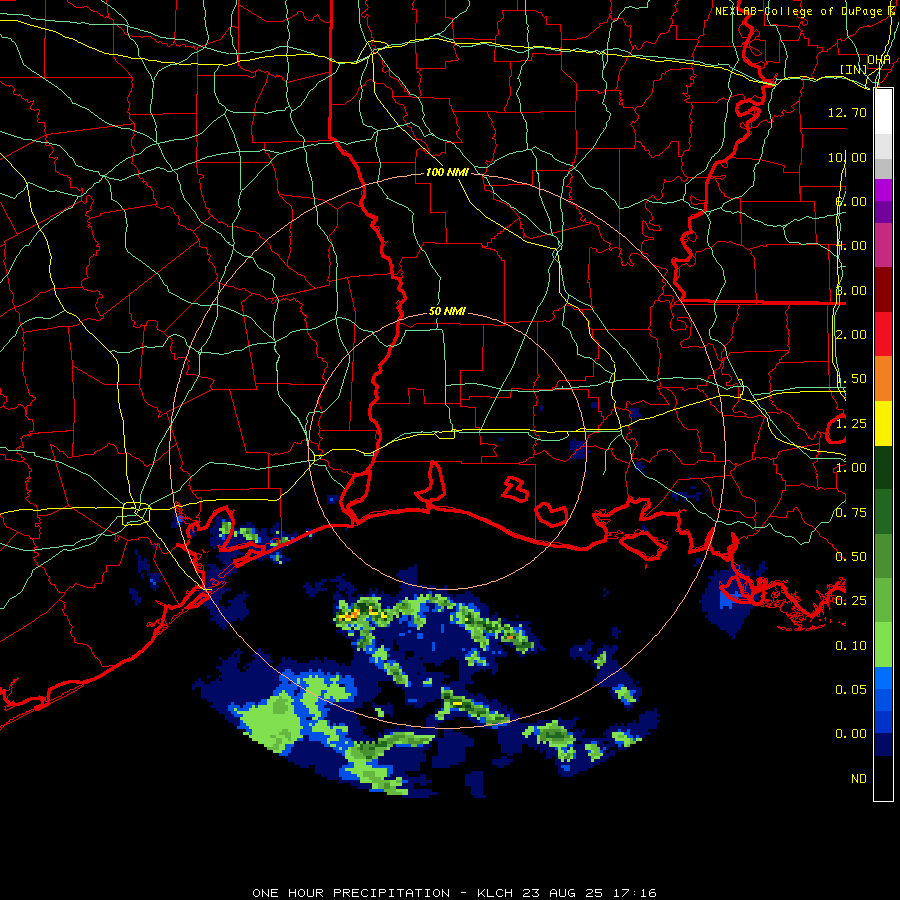The width and height of the screenshot is (900, 900).
Task: Click the light green 0.25 legend swatch
Action: (x=883, y=600)
